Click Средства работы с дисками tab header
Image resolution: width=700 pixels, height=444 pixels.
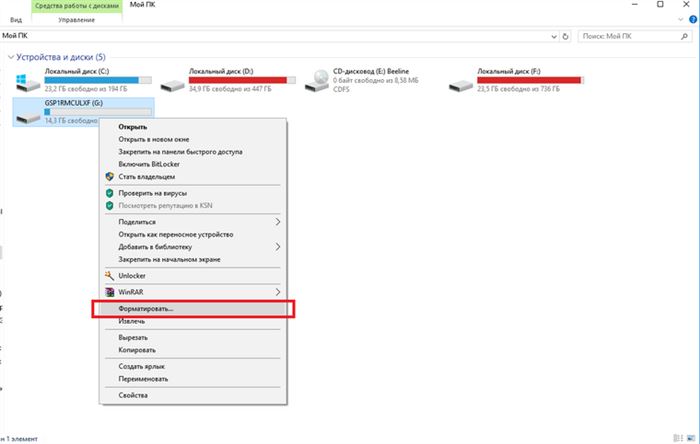click(77, 6)
